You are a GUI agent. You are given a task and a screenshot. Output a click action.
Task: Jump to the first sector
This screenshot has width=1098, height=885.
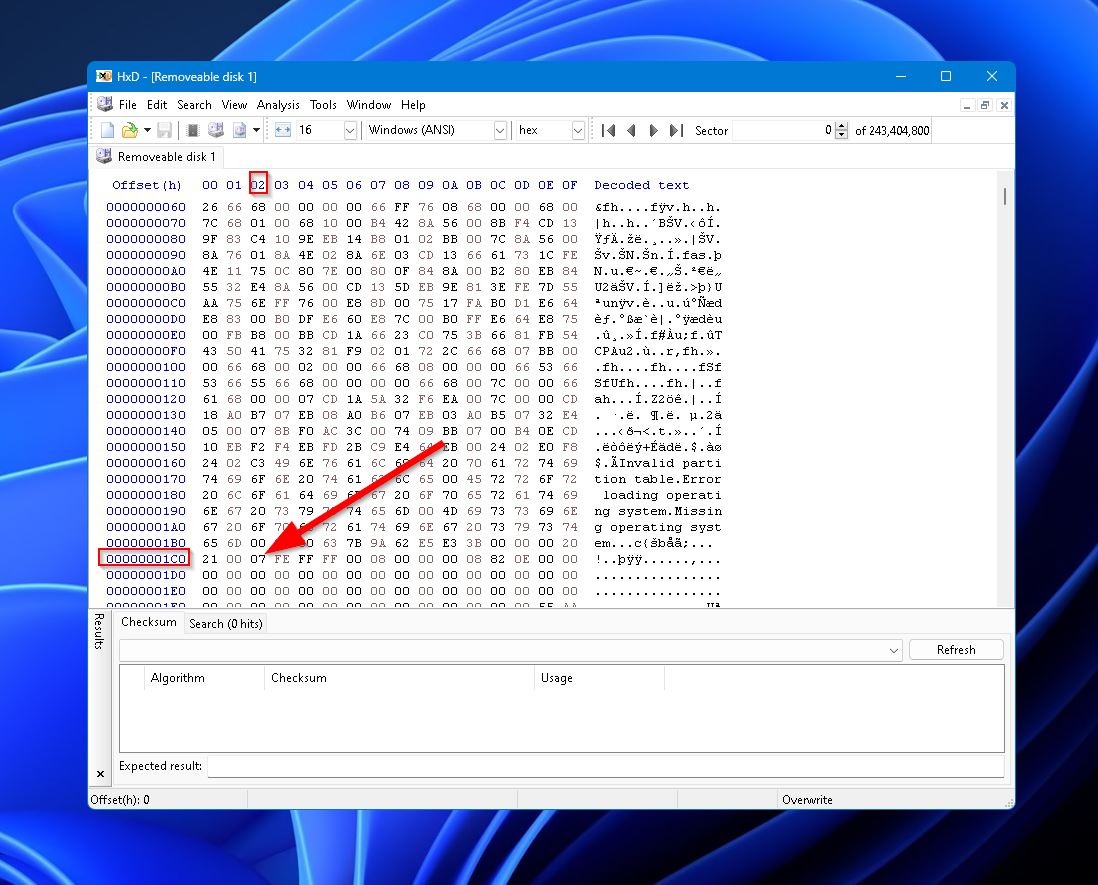click(x=608, y=130)
